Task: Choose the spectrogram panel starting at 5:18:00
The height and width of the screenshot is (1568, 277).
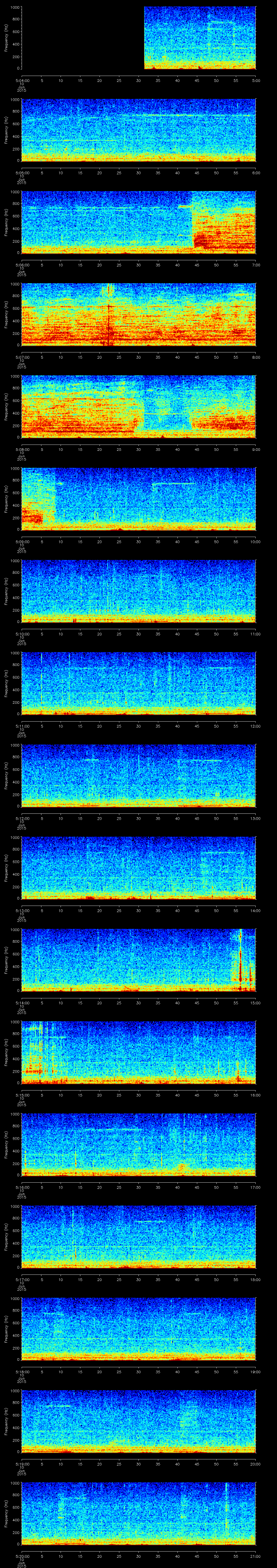Action: pyautogui.click(x=139, y=1329)
